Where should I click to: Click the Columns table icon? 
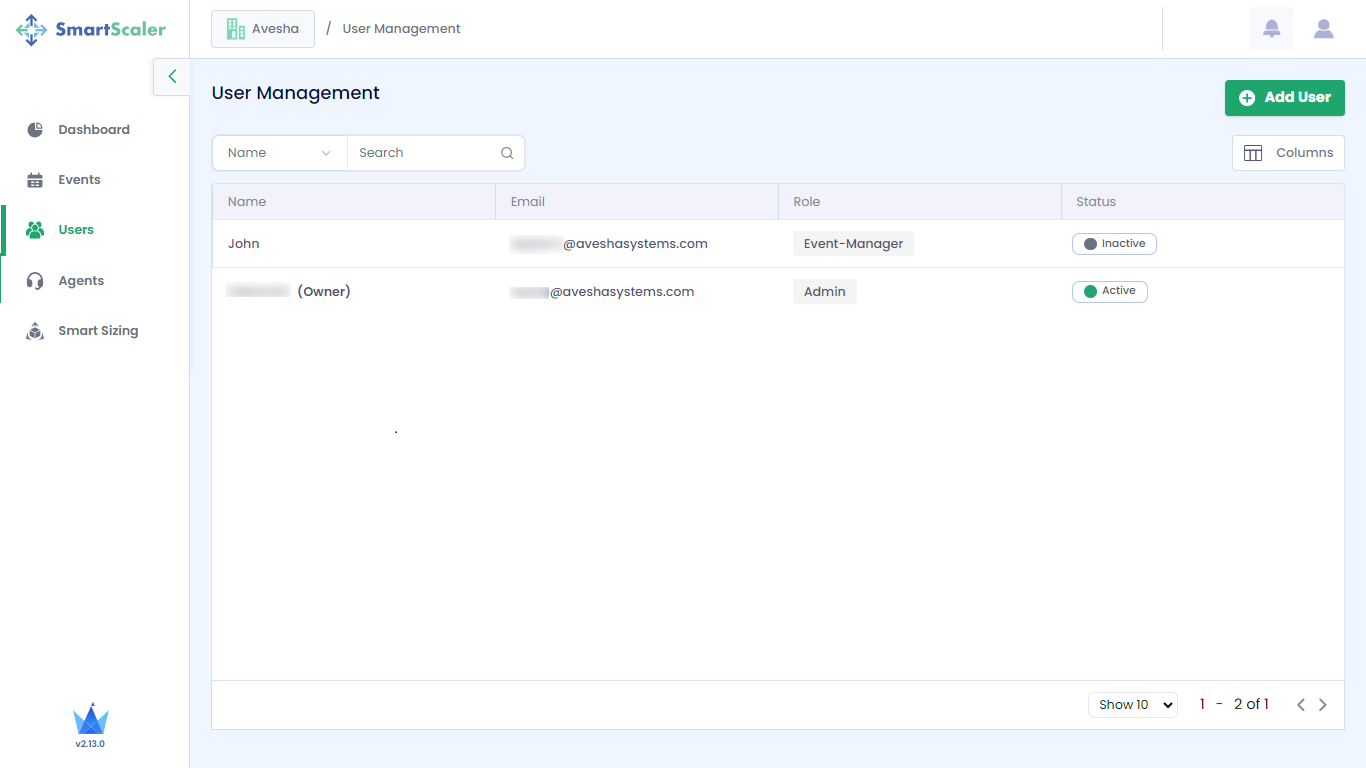(1253, 153)
